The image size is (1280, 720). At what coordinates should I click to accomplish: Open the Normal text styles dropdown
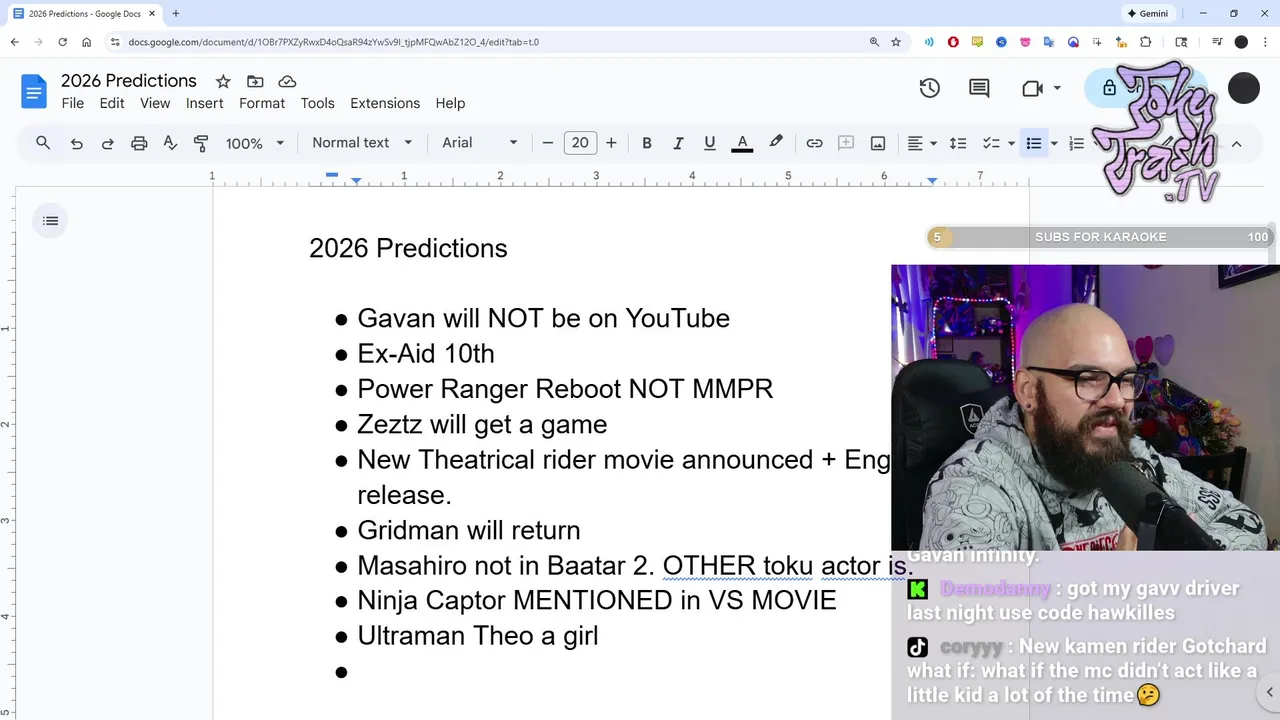pyautogui.click(x=362, y=143)
